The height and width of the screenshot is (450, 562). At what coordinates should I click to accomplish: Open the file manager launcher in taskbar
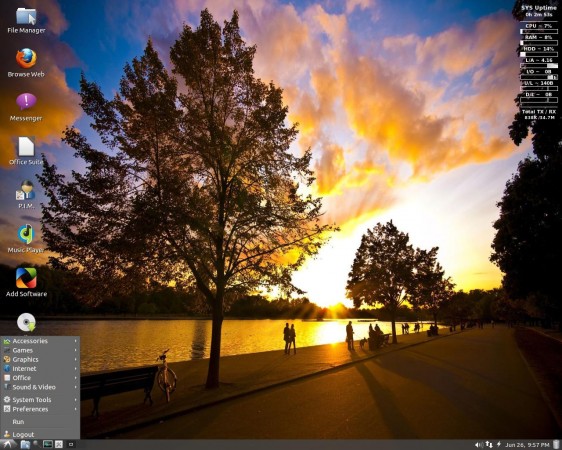tap(25, 445)
